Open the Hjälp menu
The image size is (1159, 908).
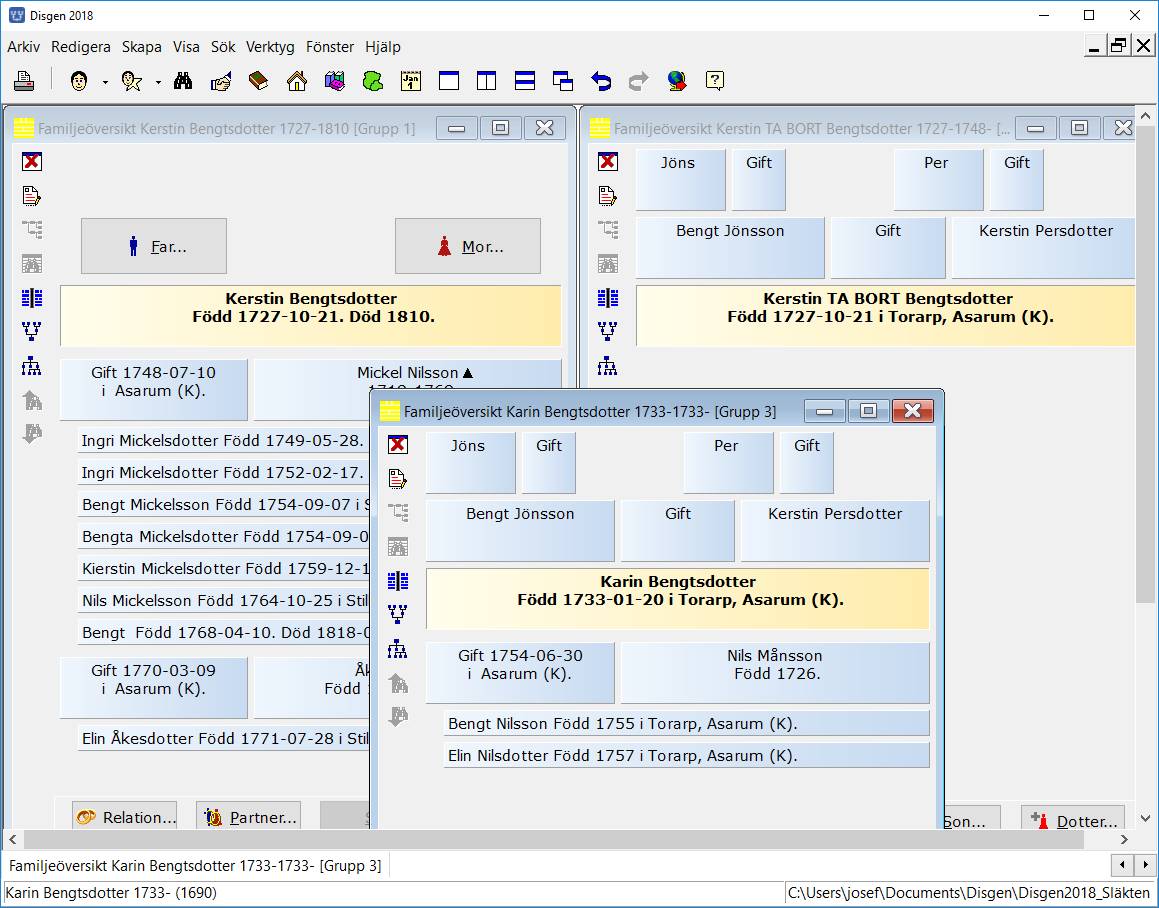click(383, 47)
